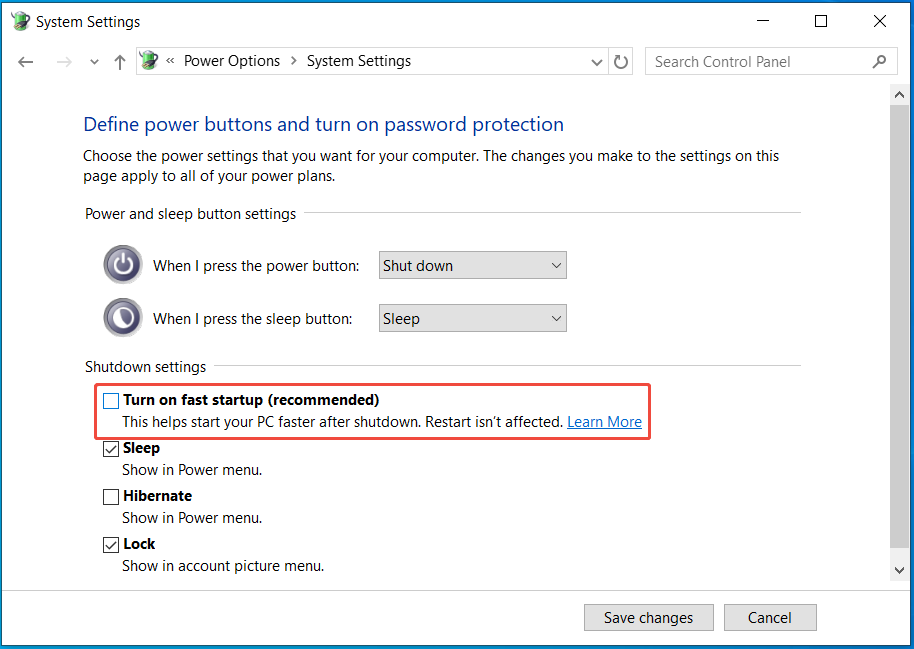Click the sleep button icon graphic
914x649 pixels.
(x=122, y=317)
